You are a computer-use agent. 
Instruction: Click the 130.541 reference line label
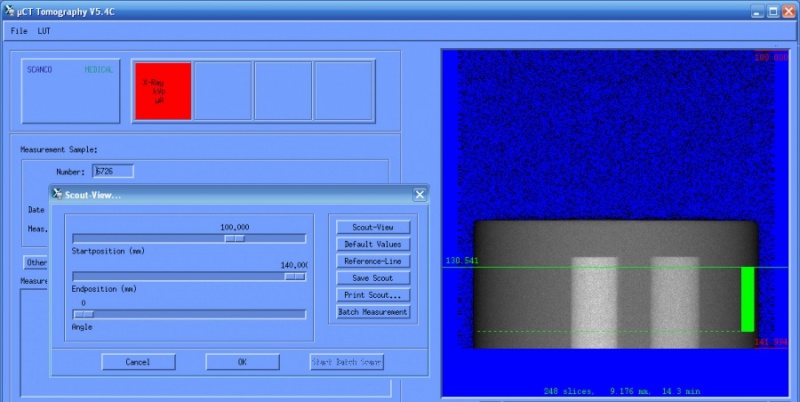462,261
